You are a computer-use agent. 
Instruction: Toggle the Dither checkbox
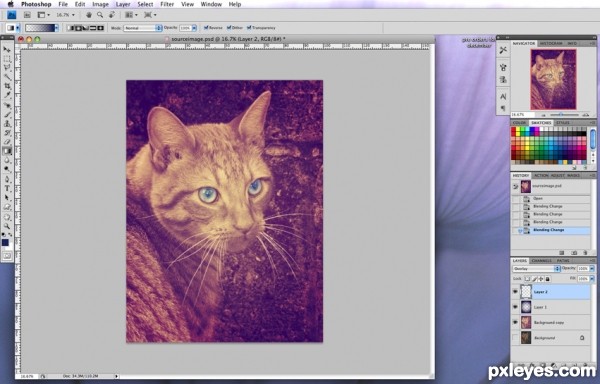229,28
